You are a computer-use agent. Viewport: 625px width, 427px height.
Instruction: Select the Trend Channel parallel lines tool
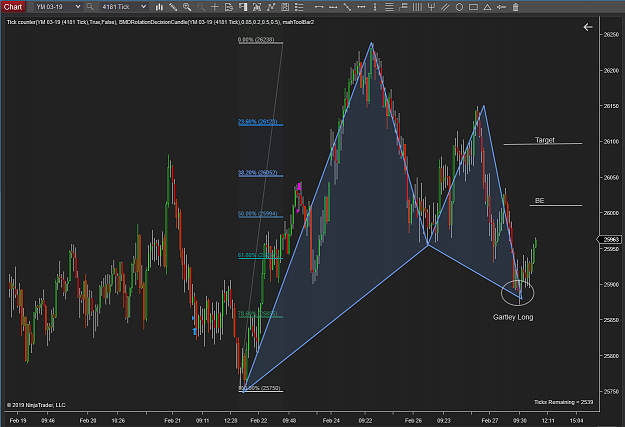pyautogui.click(x=445, y=7)
